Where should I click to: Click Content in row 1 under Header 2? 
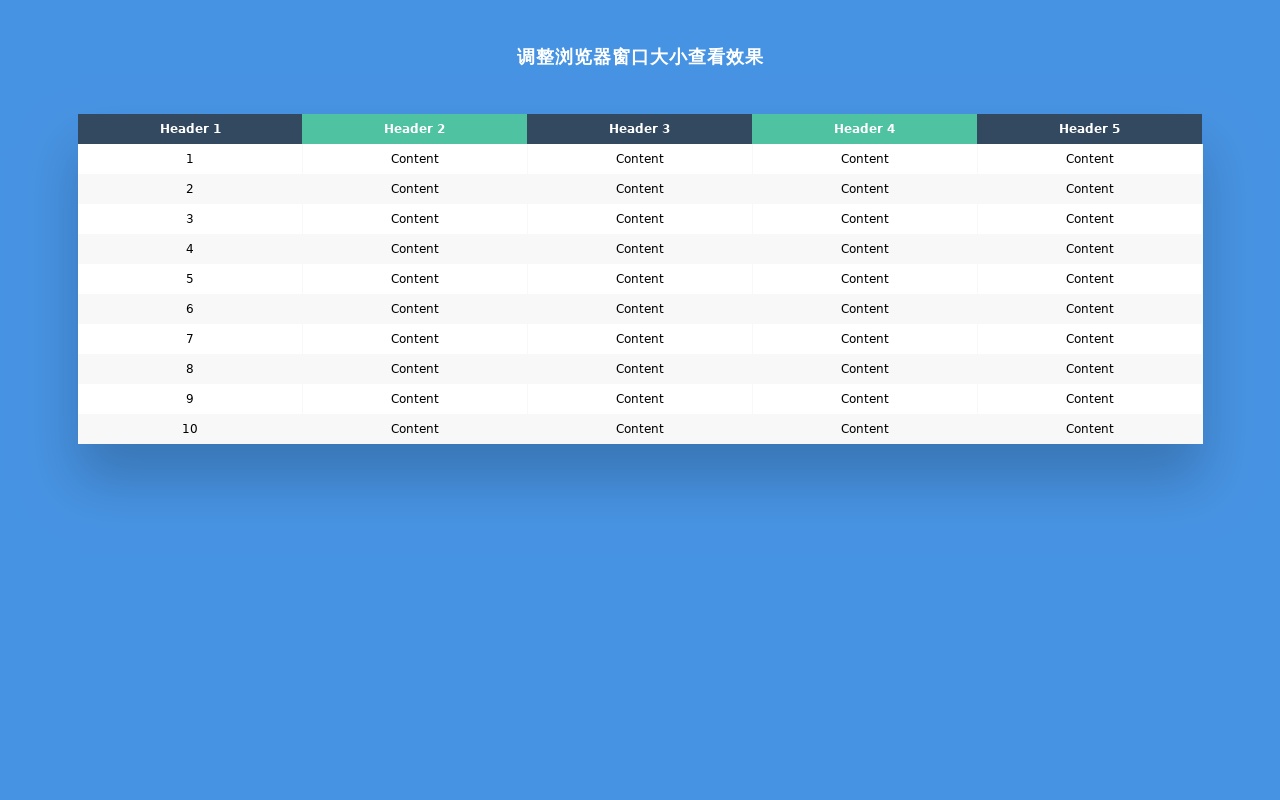pyautogui.click(x=415, y=159)
